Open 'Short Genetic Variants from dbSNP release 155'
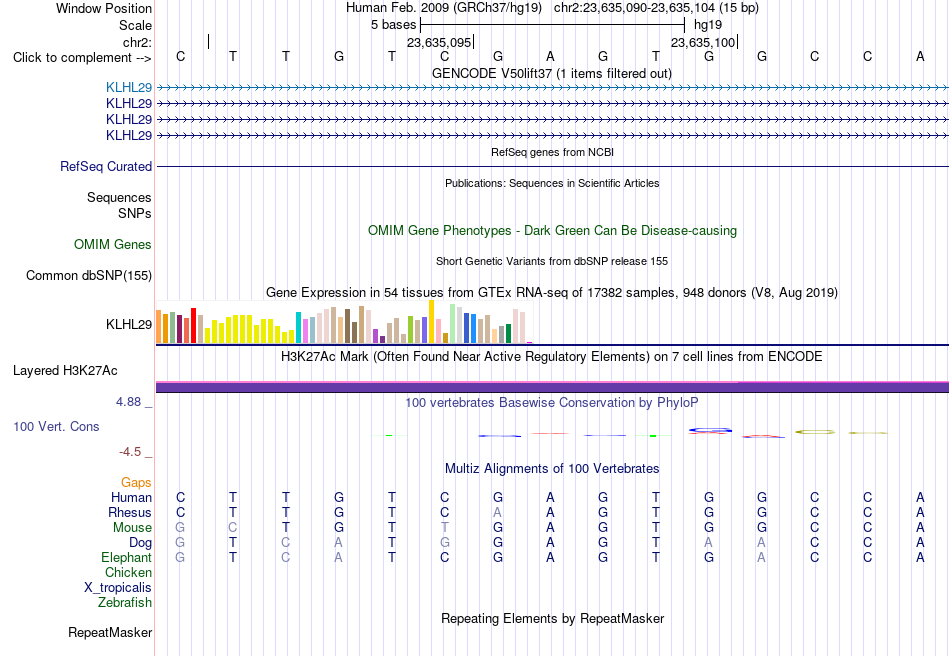Screen dimensions: 950x656 [x=551, y=261]
